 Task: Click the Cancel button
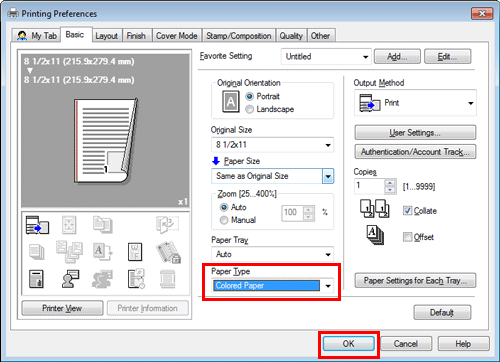click(406, 344)
